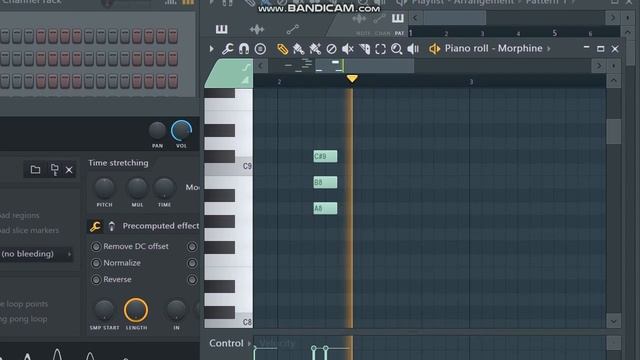Expand the Control lane selector arrow
This screenshot has width=640, height=360.
pyautogui.click(x=249, y=344)
